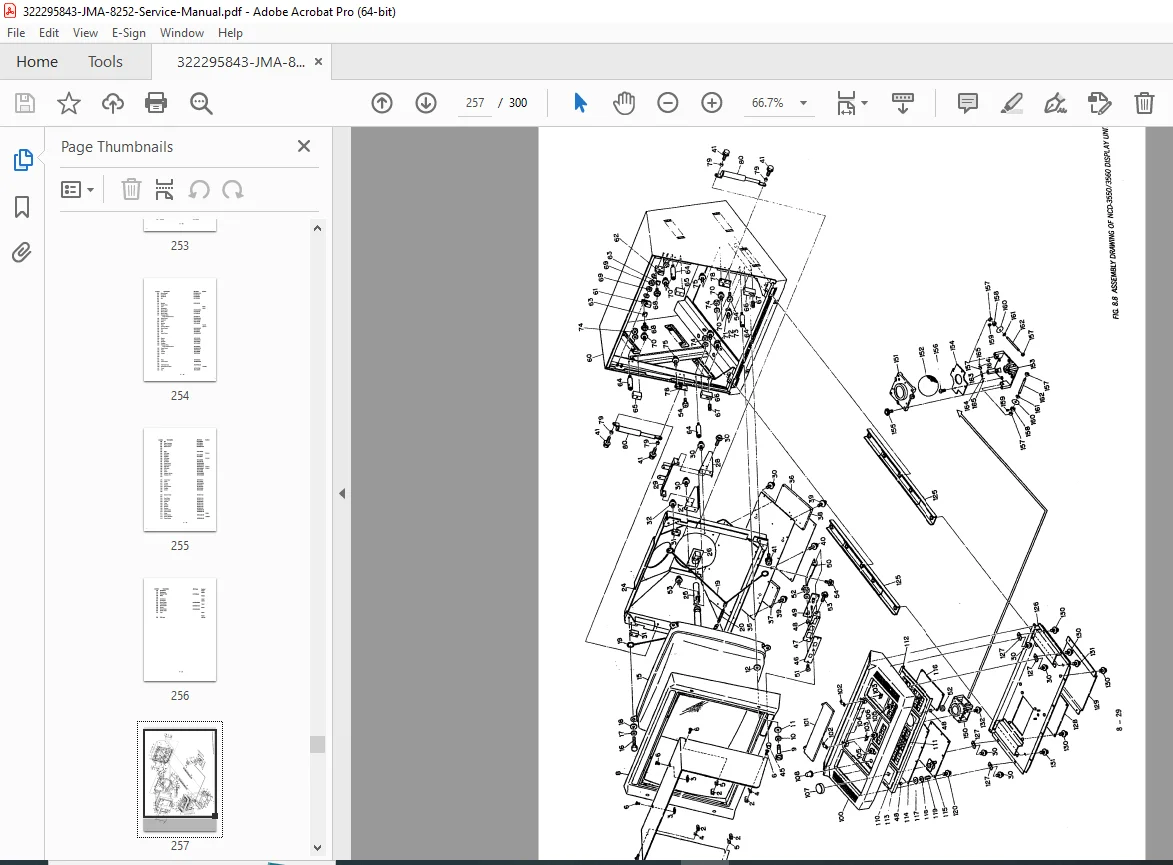
Task: Switch to the Home tab
Action: [37, 62]
